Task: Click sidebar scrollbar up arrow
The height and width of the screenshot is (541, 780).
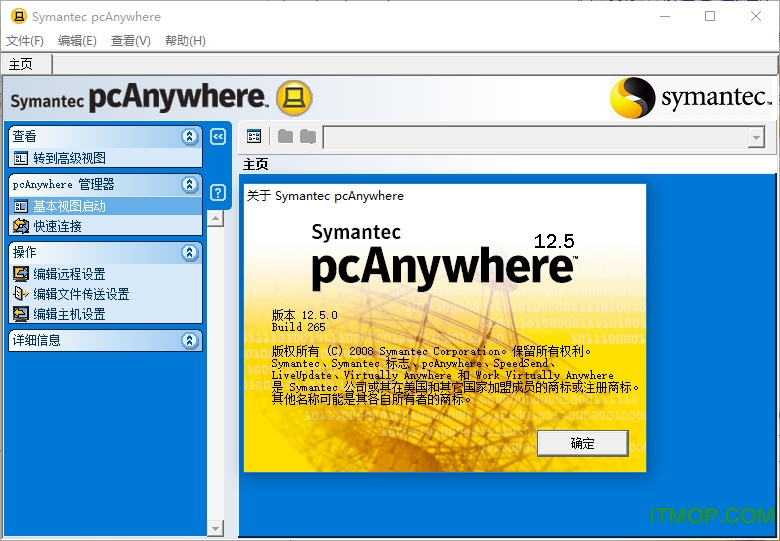Action: point(215,218)
